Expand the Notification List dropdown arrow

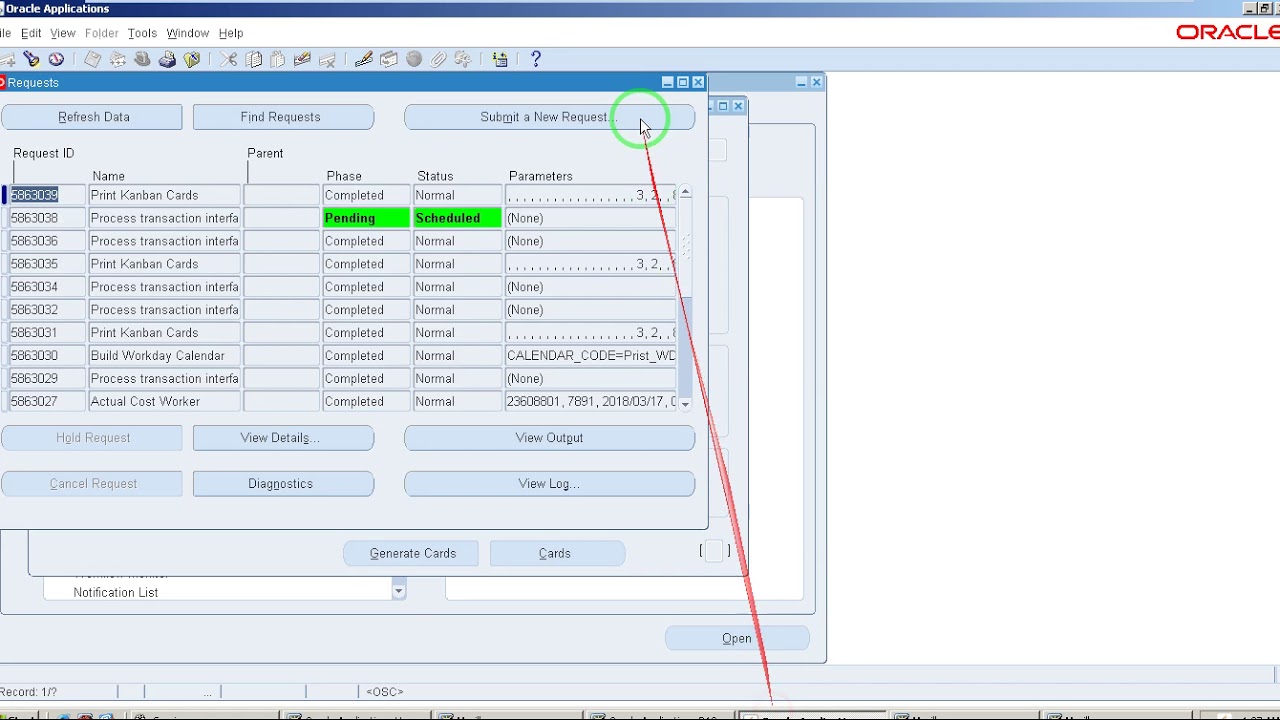point(398,591)
